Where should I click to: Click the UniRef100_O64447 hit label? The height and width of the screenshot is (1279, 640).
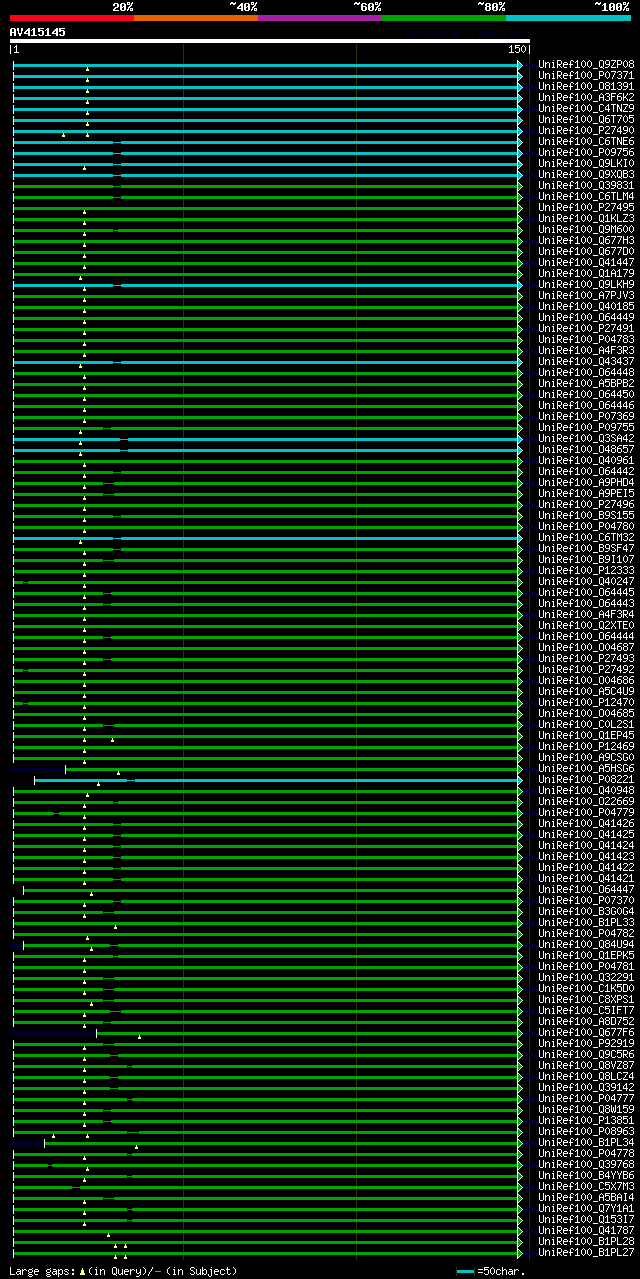pyautogui.click(x=586, y=889)
